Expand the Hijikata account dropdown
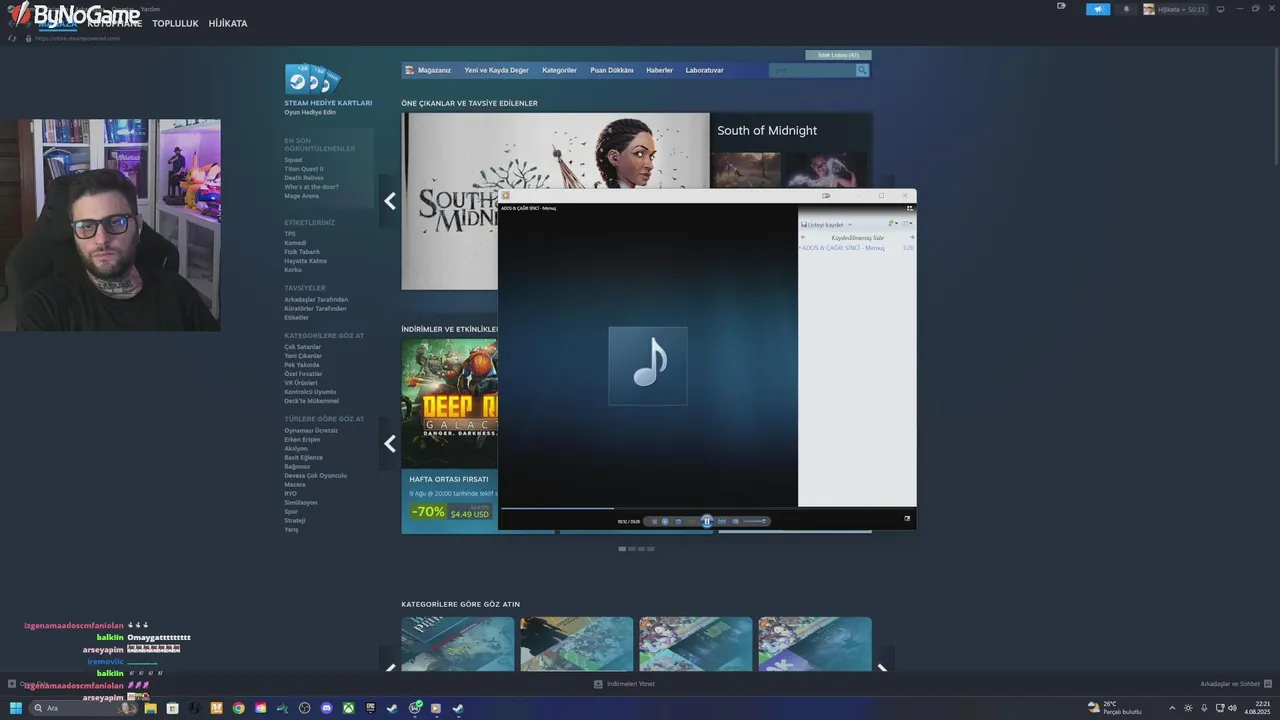The width and height of the screenshot is (1280, 720). click(1174, 9)
